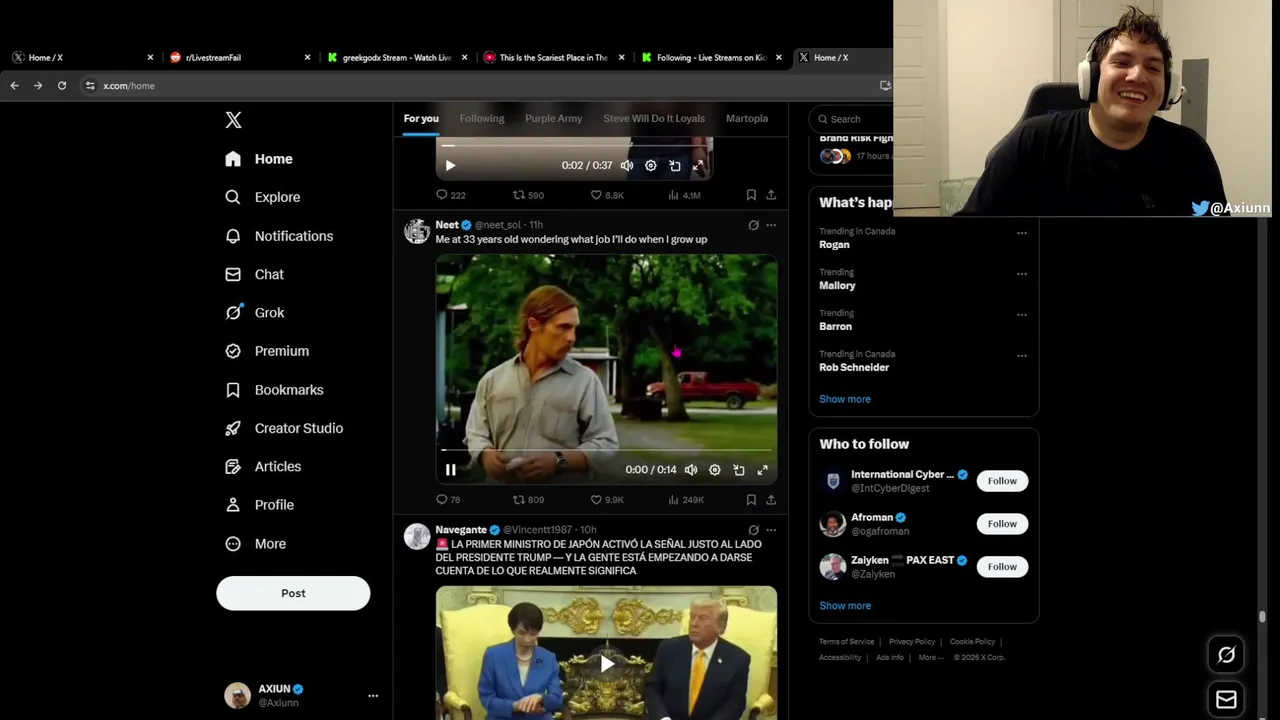The width and height of the screenshot is (1280, 720).
Task: Share the top post
Action: 771,195
